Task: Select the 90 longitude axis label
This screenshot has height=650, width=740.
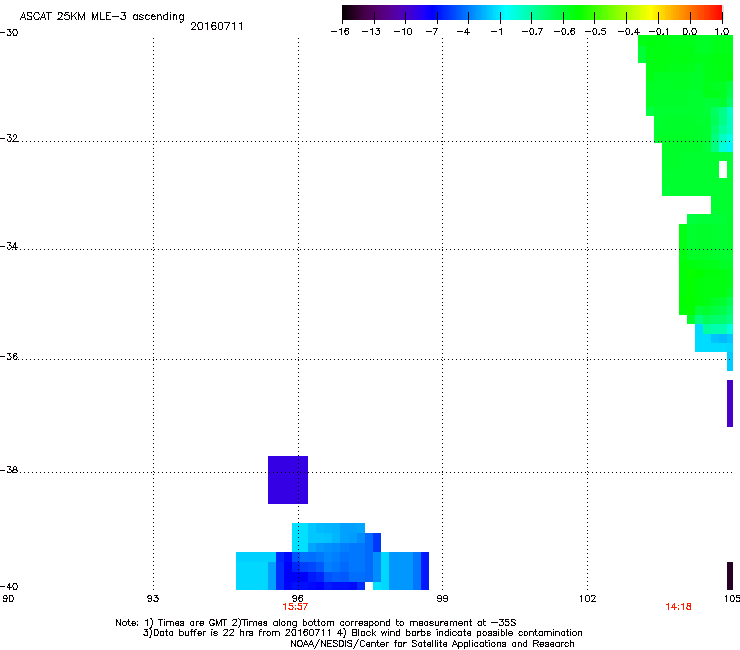Action: click(x=8, y=599)
